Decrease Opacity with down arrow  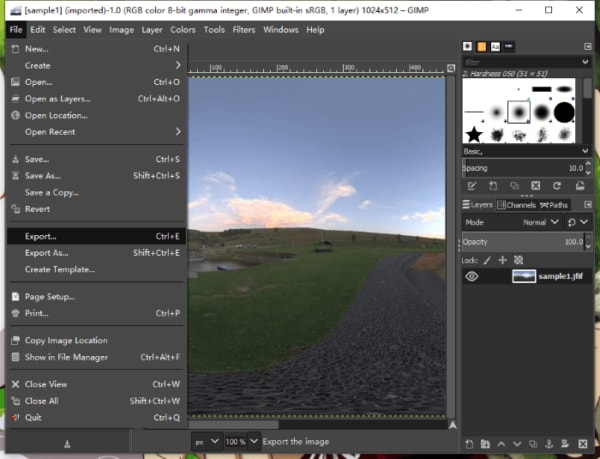pyautogui.click(x=588, y=246)
